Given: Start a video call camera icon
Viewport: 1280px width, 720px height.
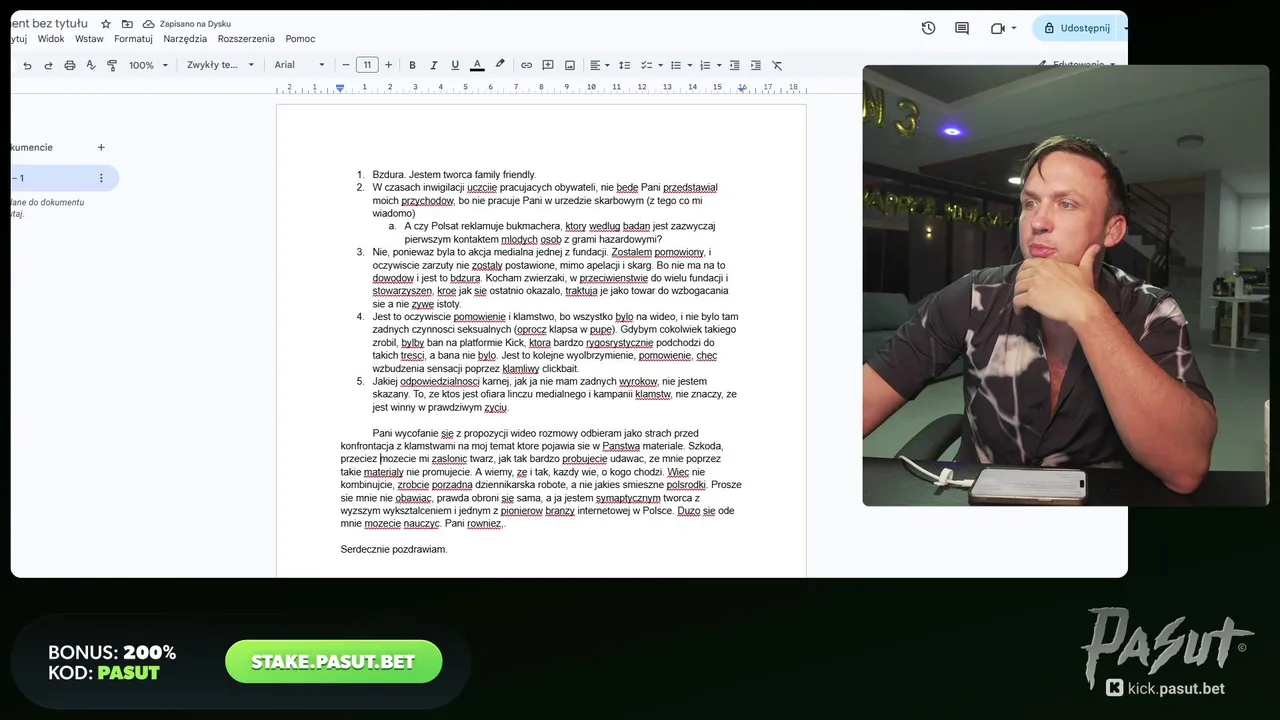Looking at the screenshot, I should [x=997, y=28].
